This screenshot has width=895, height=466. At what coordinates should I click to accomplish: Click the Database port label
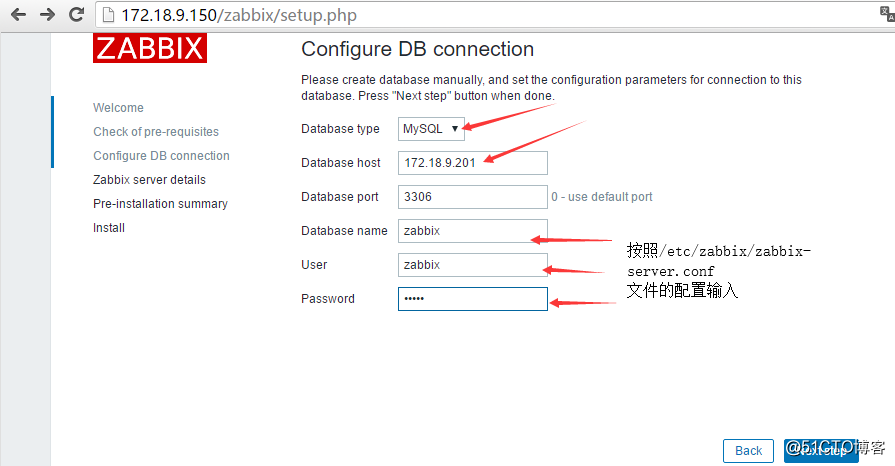[x=340, y=196]
